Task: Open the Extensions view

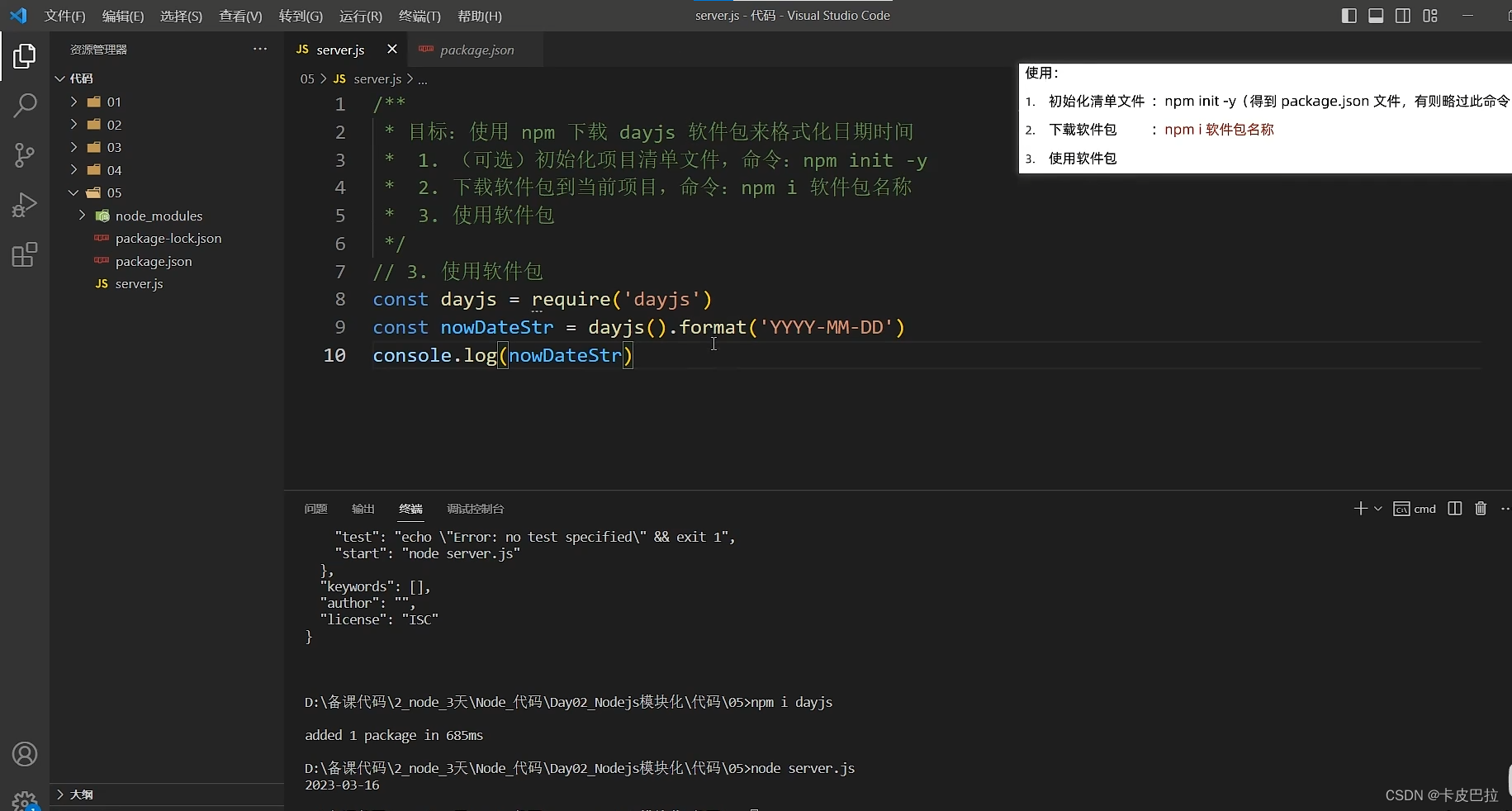Action: coord(25,254)
